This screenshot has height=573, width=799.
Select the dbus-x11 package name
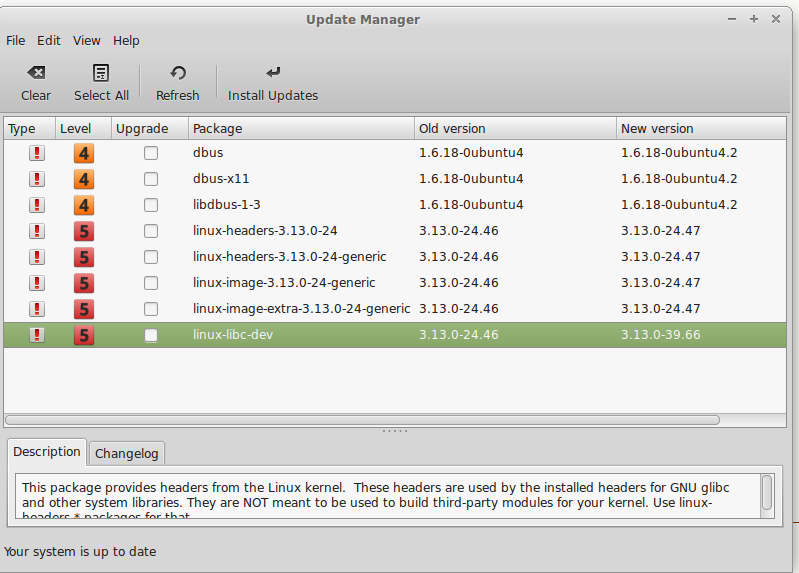221,178
